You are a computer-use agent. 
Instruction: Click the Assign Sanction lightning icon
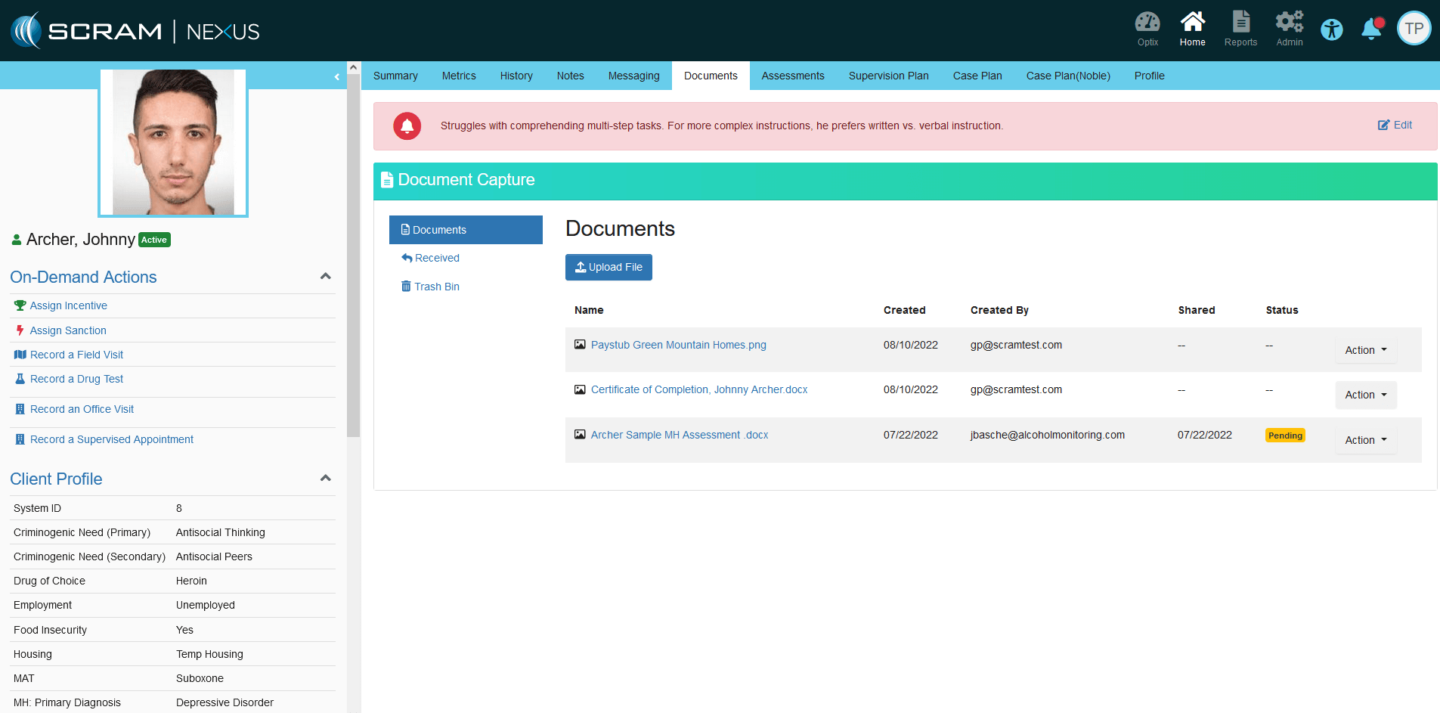pos(19,330)
